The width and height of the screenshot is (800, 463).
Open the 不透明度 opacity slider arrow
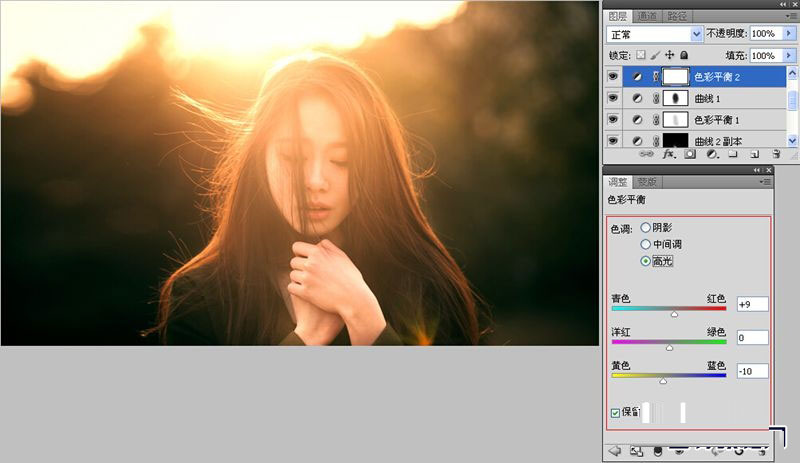(789, 33)
